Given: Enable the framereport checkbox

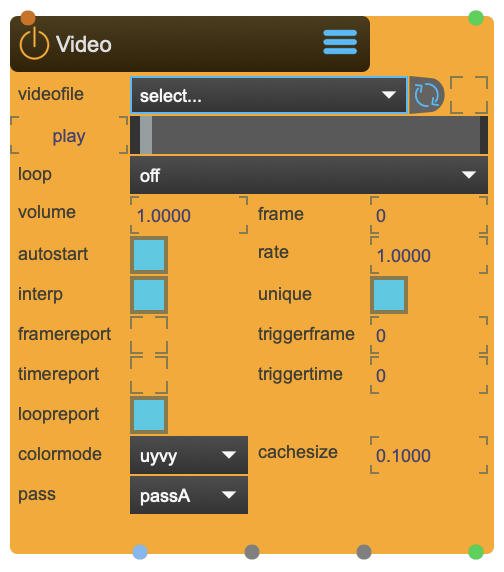Looking at the screenshot, I should [149, 335].
